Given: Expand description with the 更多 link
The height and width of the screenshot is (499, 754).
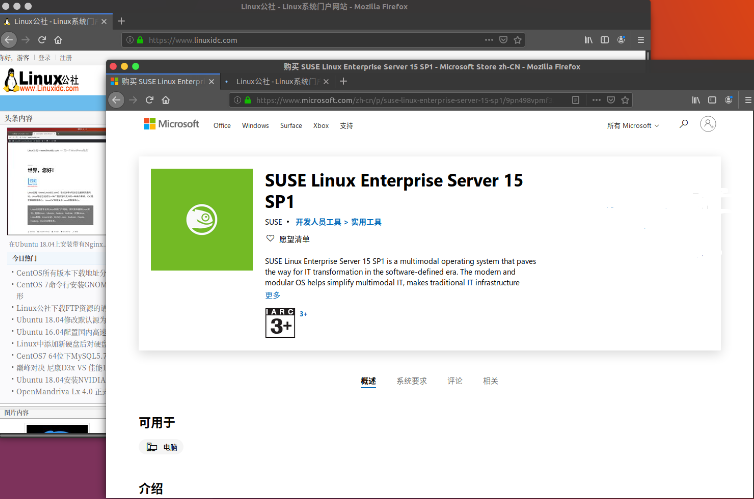Looking at the screenshot, I should 273,295.
